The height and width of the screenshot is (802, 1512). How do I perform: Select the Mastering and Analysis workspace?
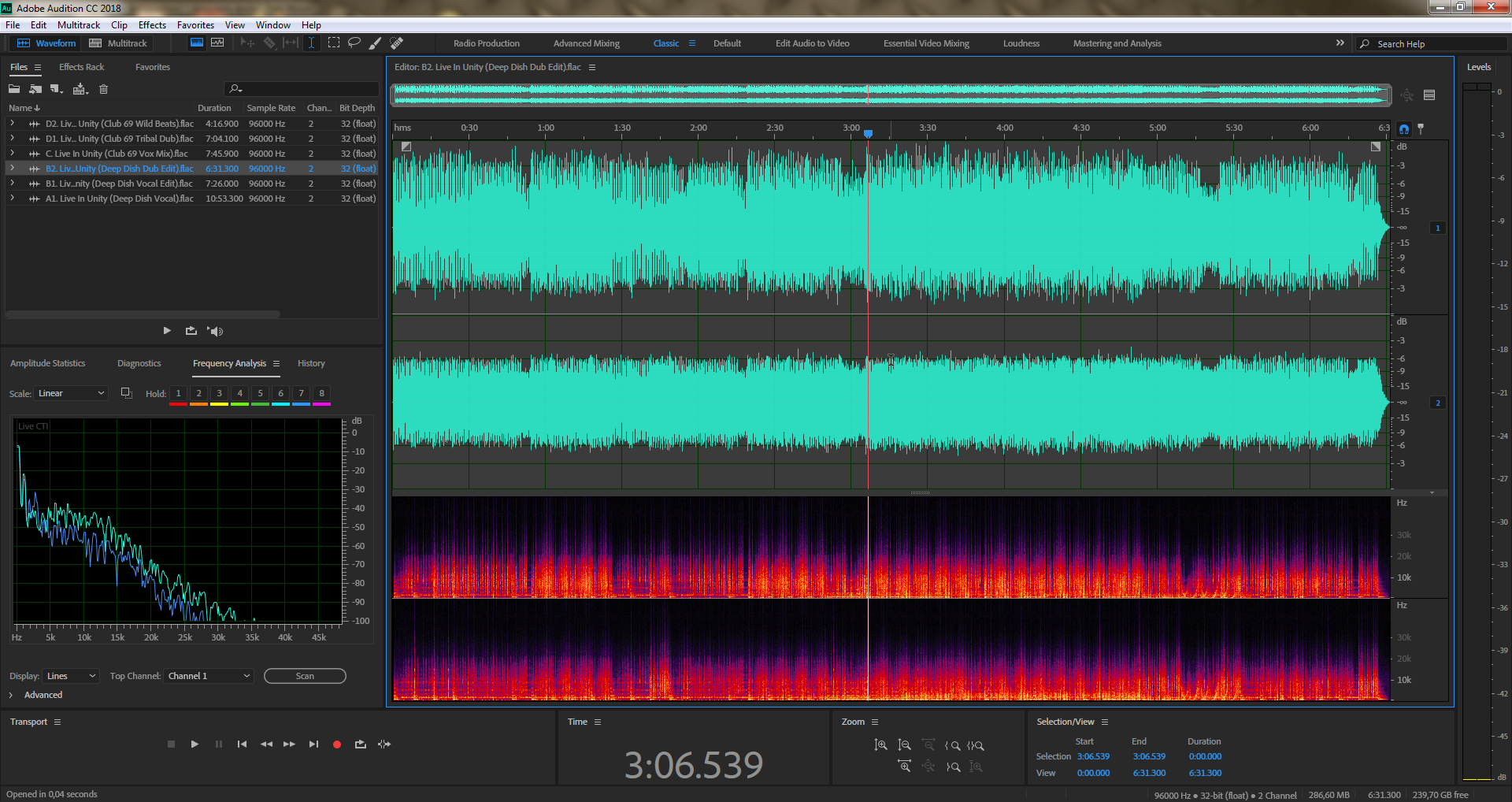click(1117, 43)
